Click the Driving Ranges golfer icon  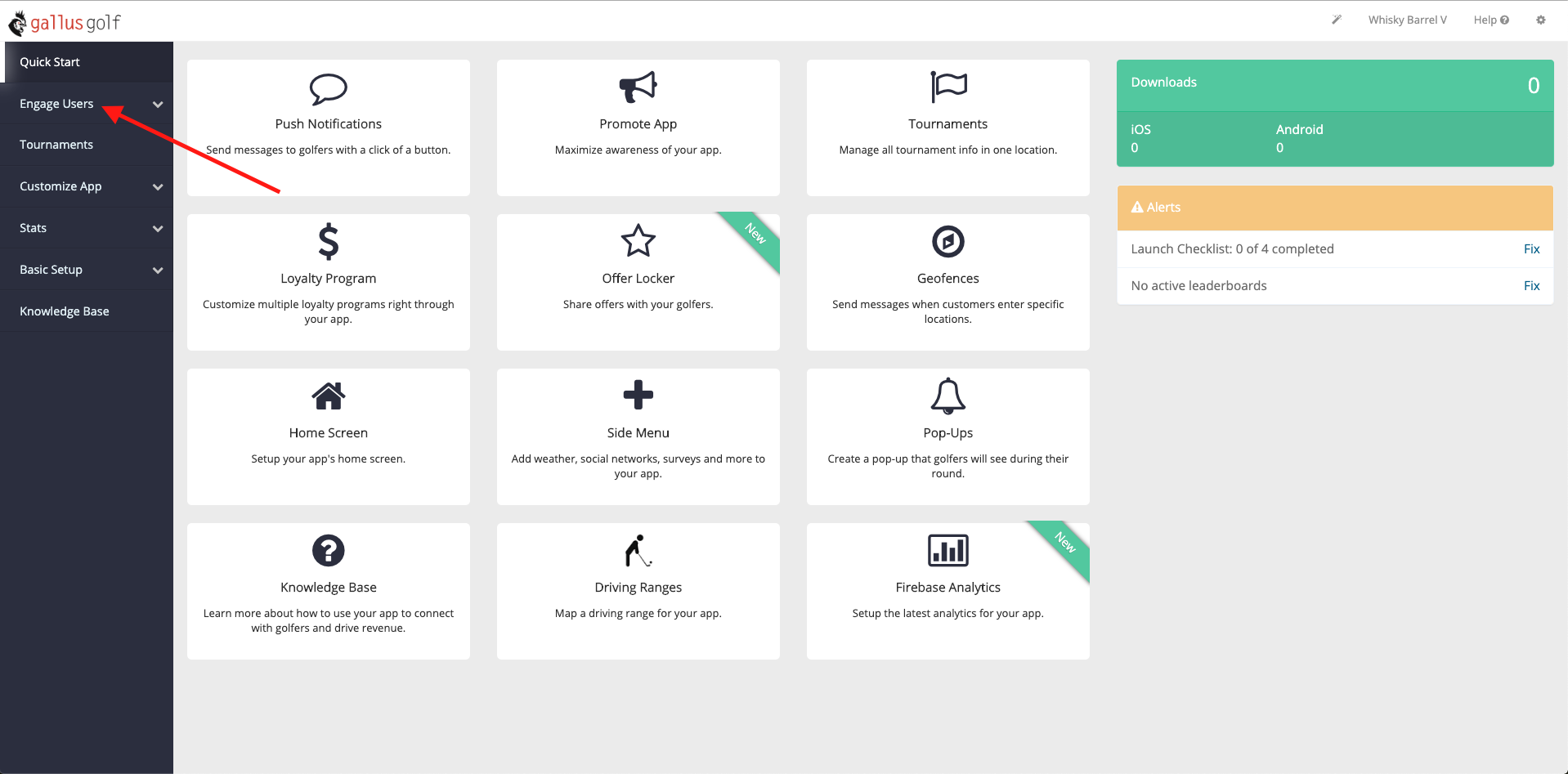[x=638, y=550]
